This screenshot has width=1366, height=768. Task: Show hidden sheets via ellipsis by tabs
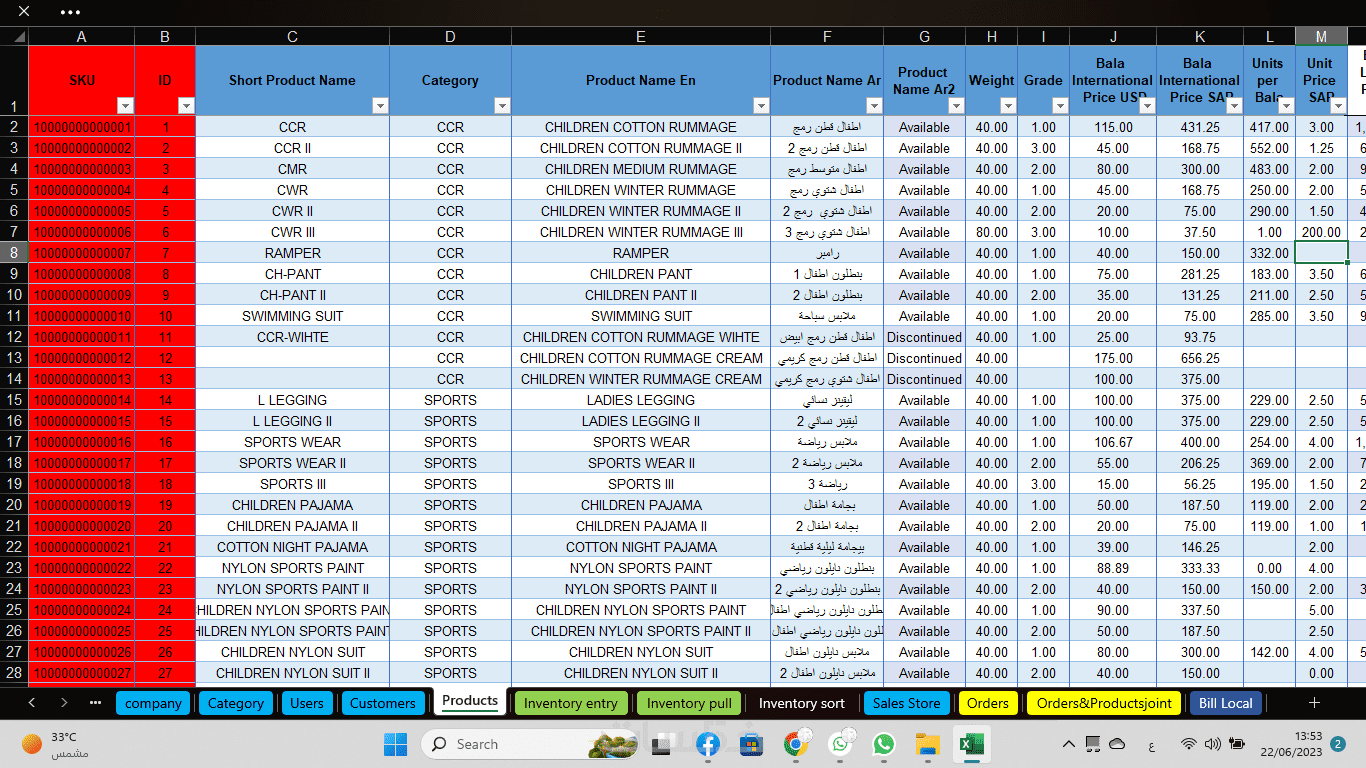coord(95,703)
